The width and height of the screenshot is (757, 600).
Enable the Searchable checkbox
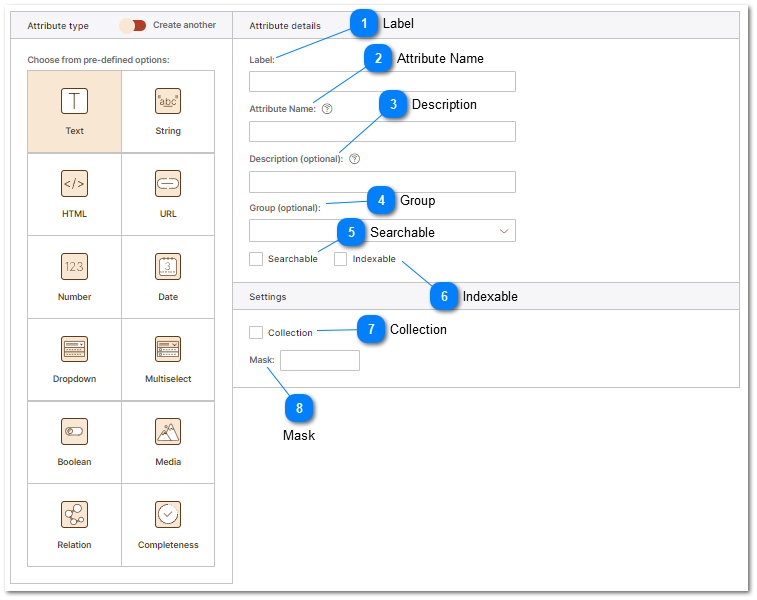click(x=256, y=259)
